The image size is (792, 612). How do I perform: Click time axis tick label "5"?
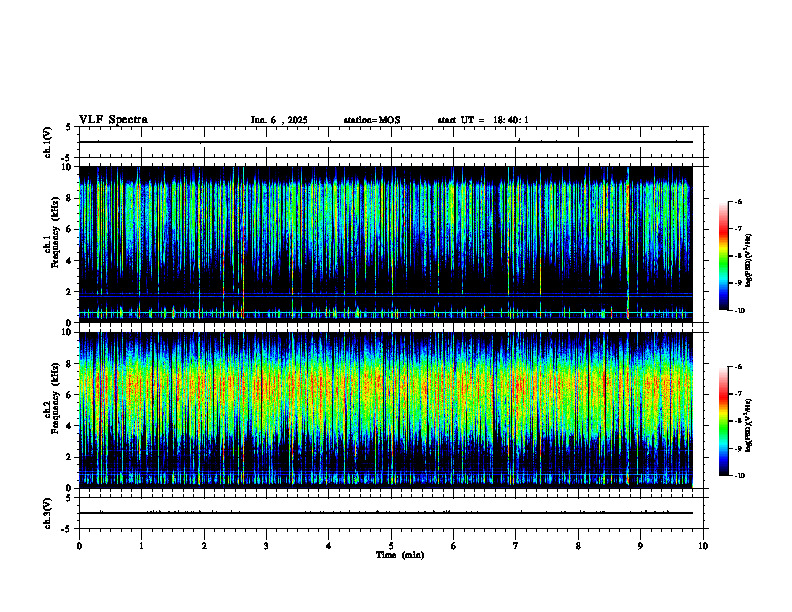pyautogui.click(x=391, y=546)
